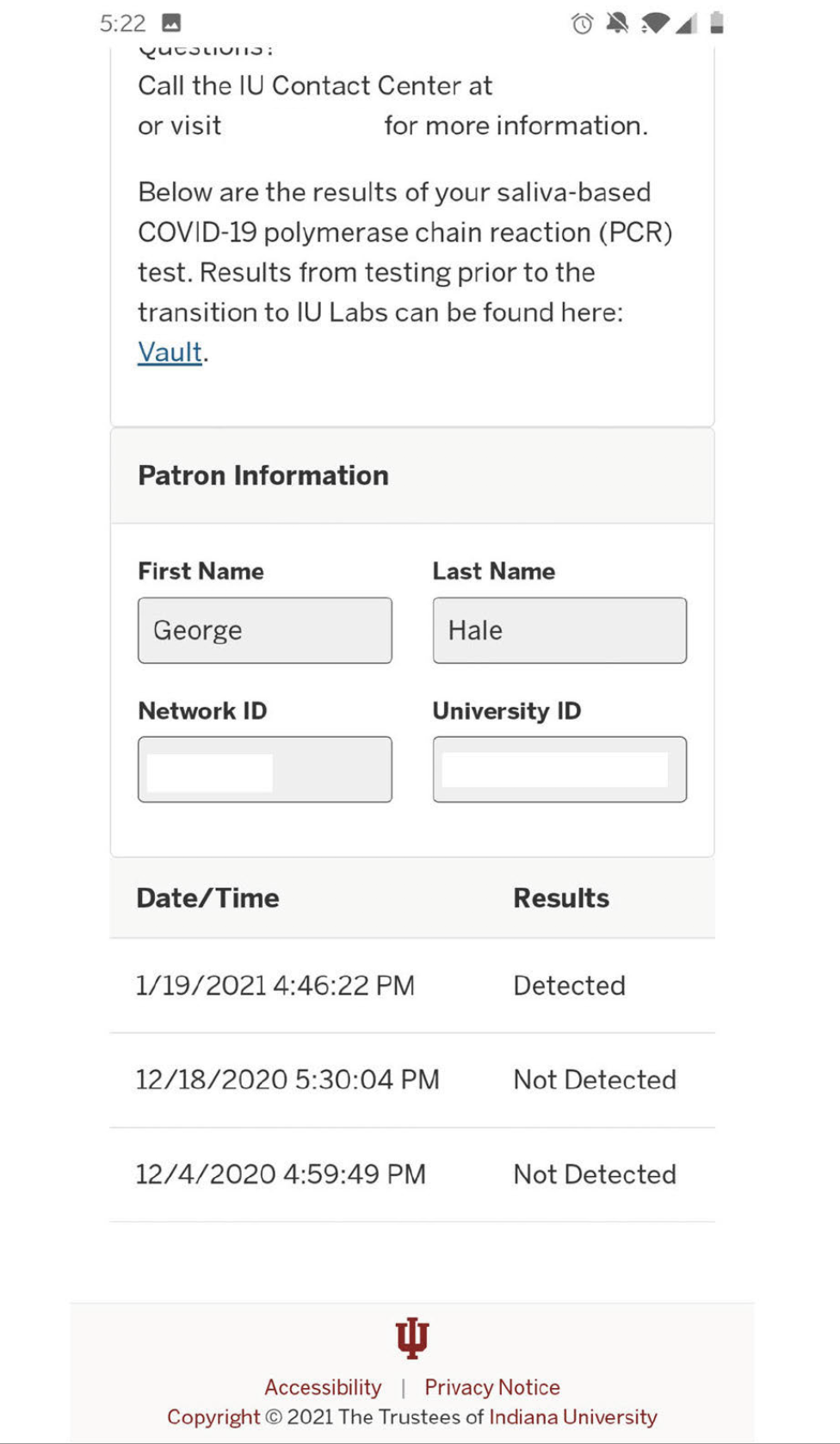Select the 1/19/2021 Detected result row

412,986
